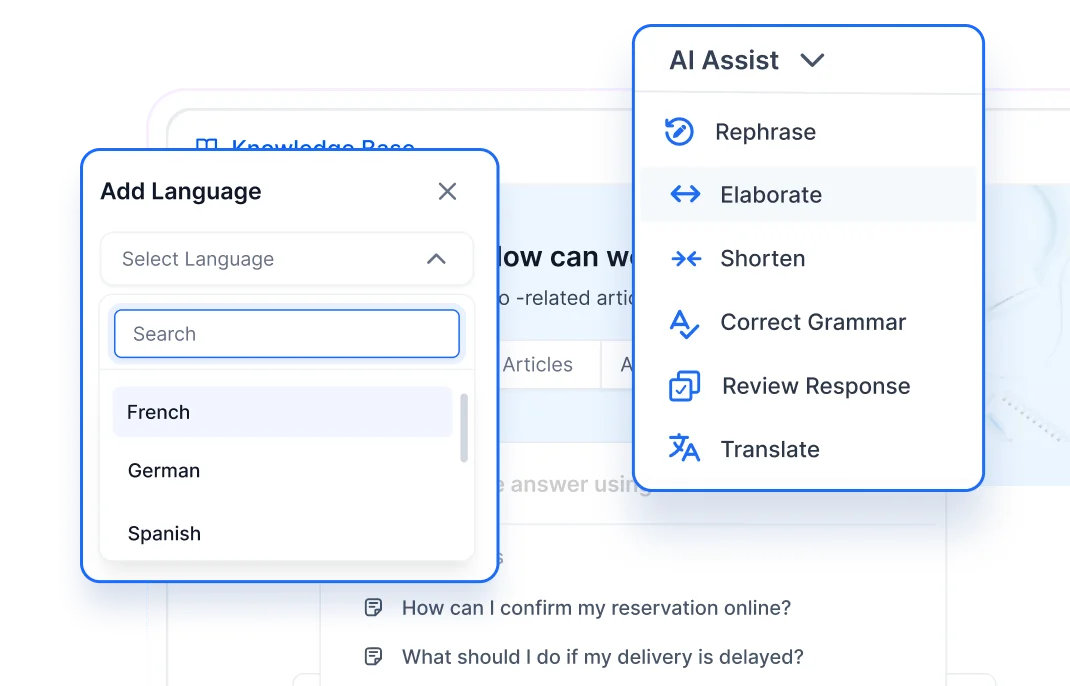Screen dimensions: 1070x686
Task: Select German in the language list
Action: [x=164, y=470]
